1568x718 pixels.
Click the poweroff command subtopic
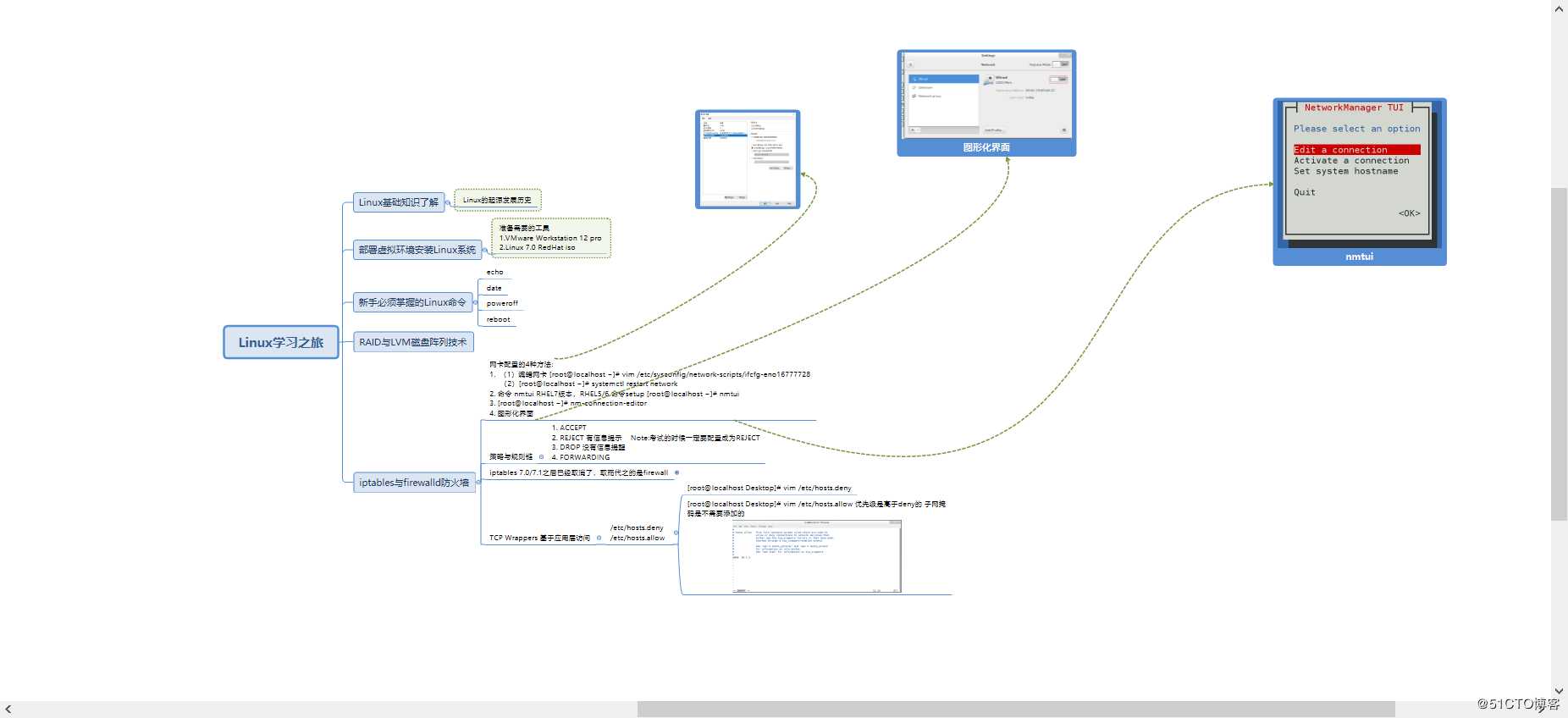(502, 303)
